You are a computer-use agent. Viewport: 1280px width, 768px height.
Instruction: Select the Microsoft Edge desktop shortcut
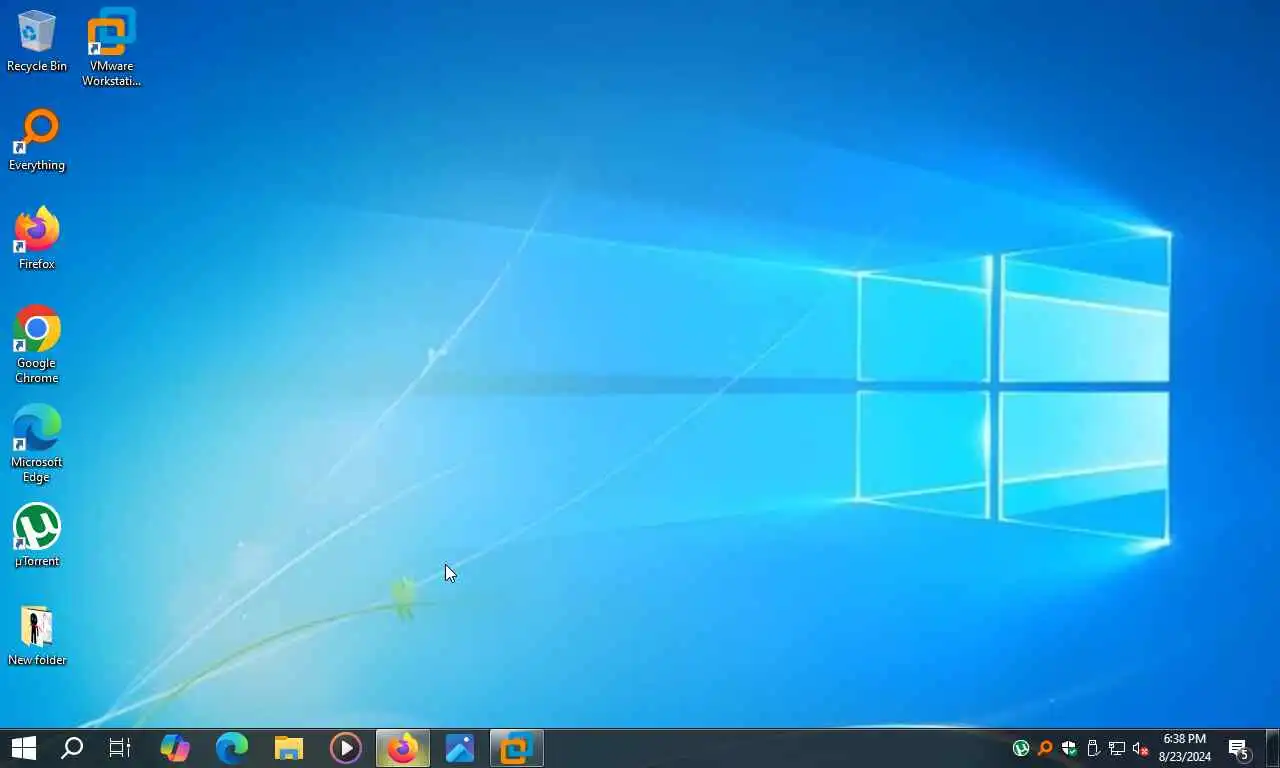[37, 444]
